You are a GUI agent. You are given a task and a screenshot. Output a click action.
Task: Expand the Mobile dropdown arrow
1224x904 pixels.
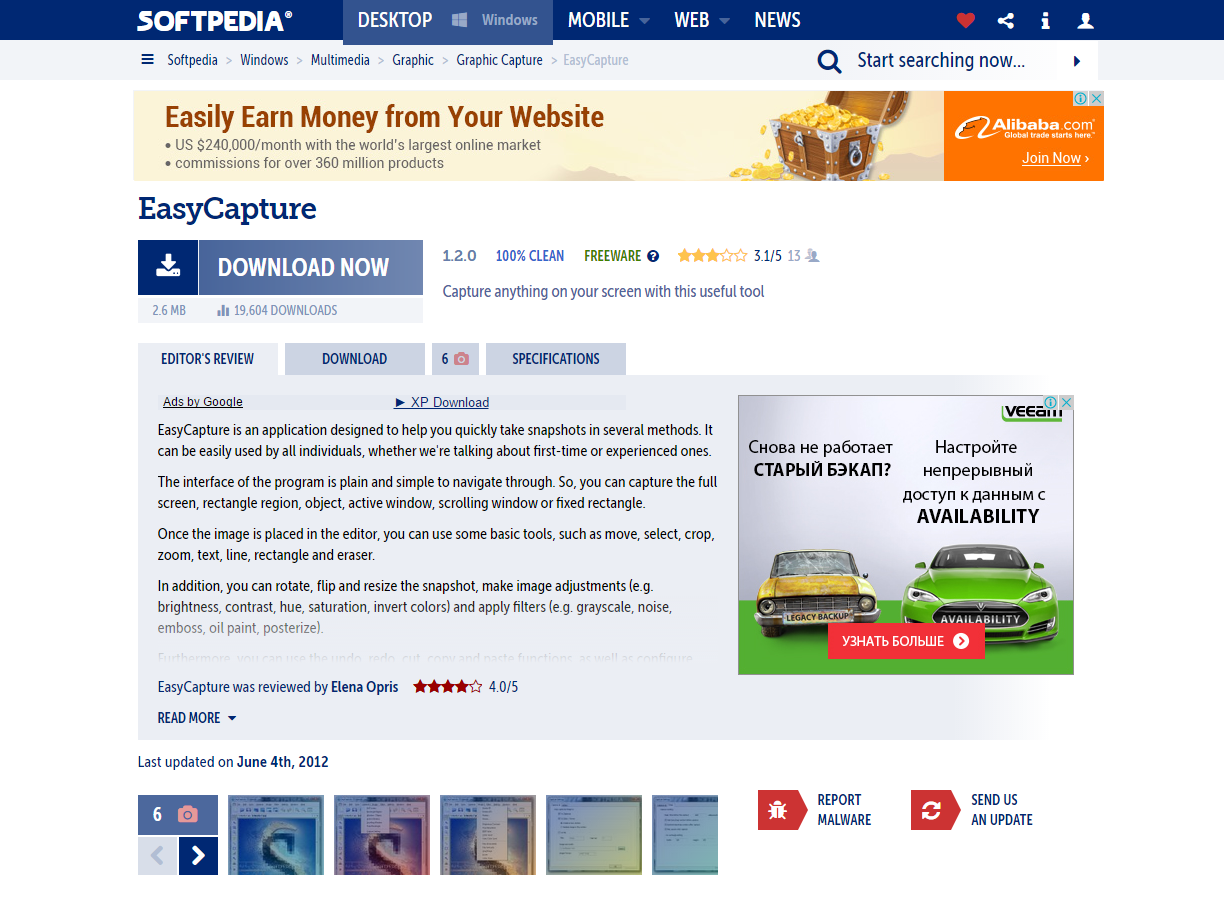pyautogui.click(x=644, y=21)
